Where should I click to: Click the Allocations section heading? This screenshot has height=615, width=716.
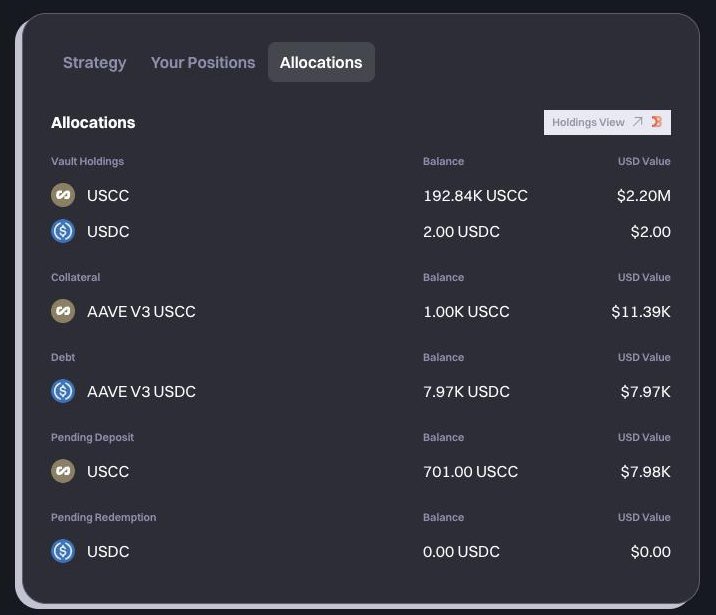click(93, 122)
